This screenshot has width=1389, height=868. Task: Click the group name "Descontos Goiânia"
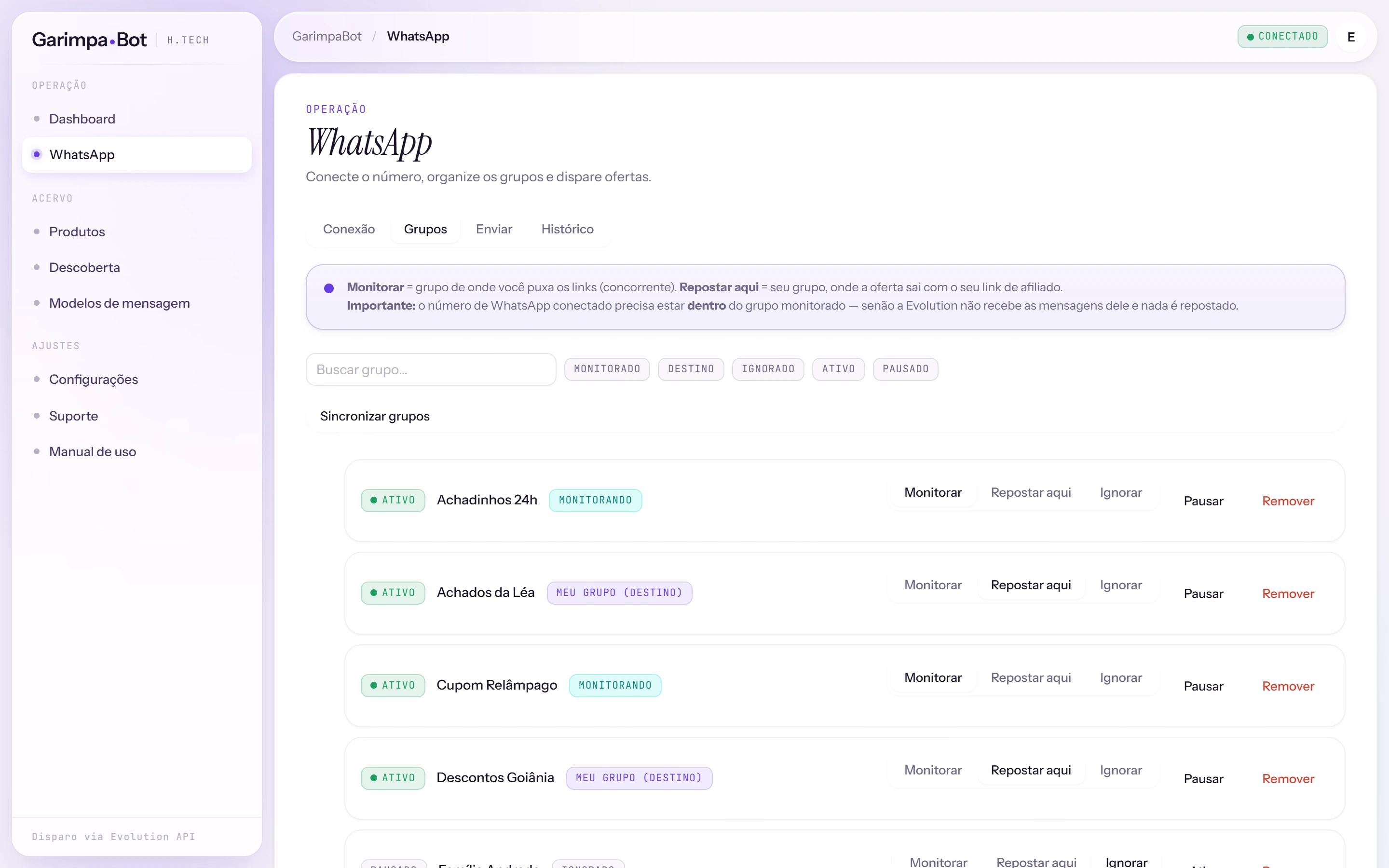(495, 777)
